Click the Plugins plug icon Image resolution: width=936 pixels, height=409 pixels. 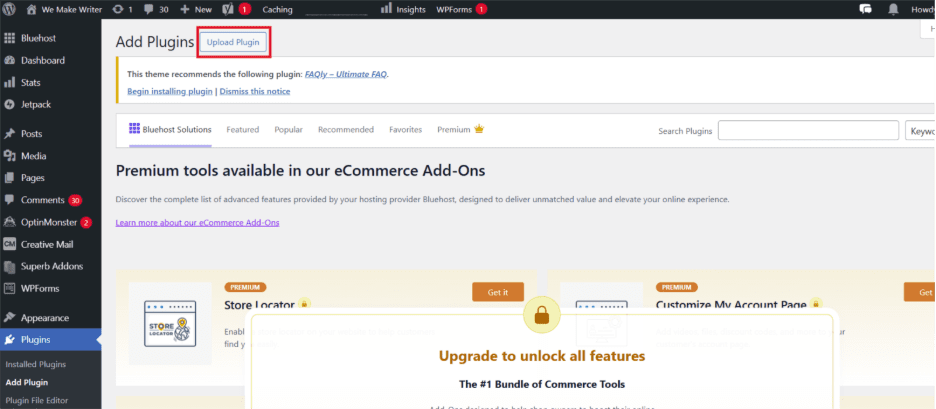[x=10, y=340]
